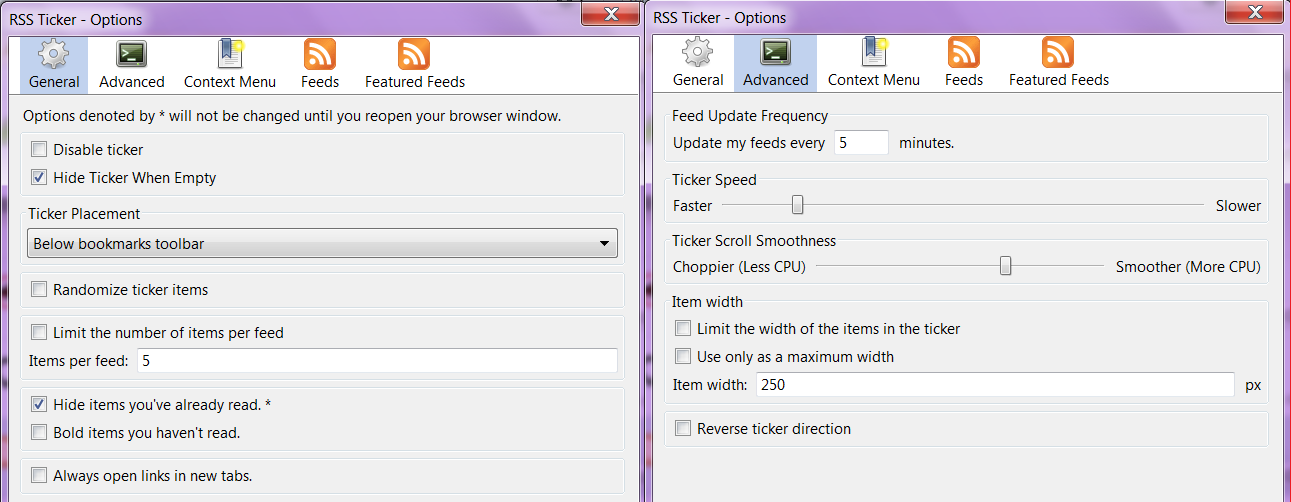Expand the Ticker Placement dropdown
1291x502 pixels.
(x=321, y=243)
